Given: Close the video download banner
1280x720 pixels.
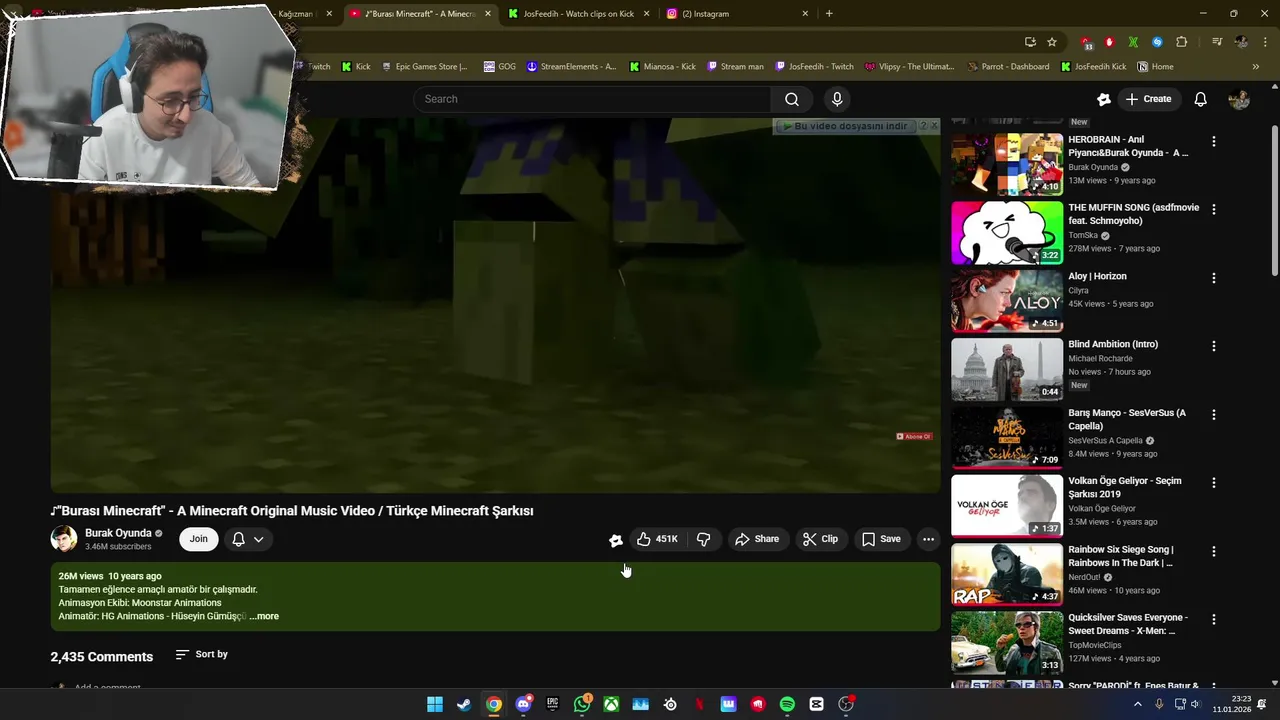Looking at the screenshot, I should point(934,126).
